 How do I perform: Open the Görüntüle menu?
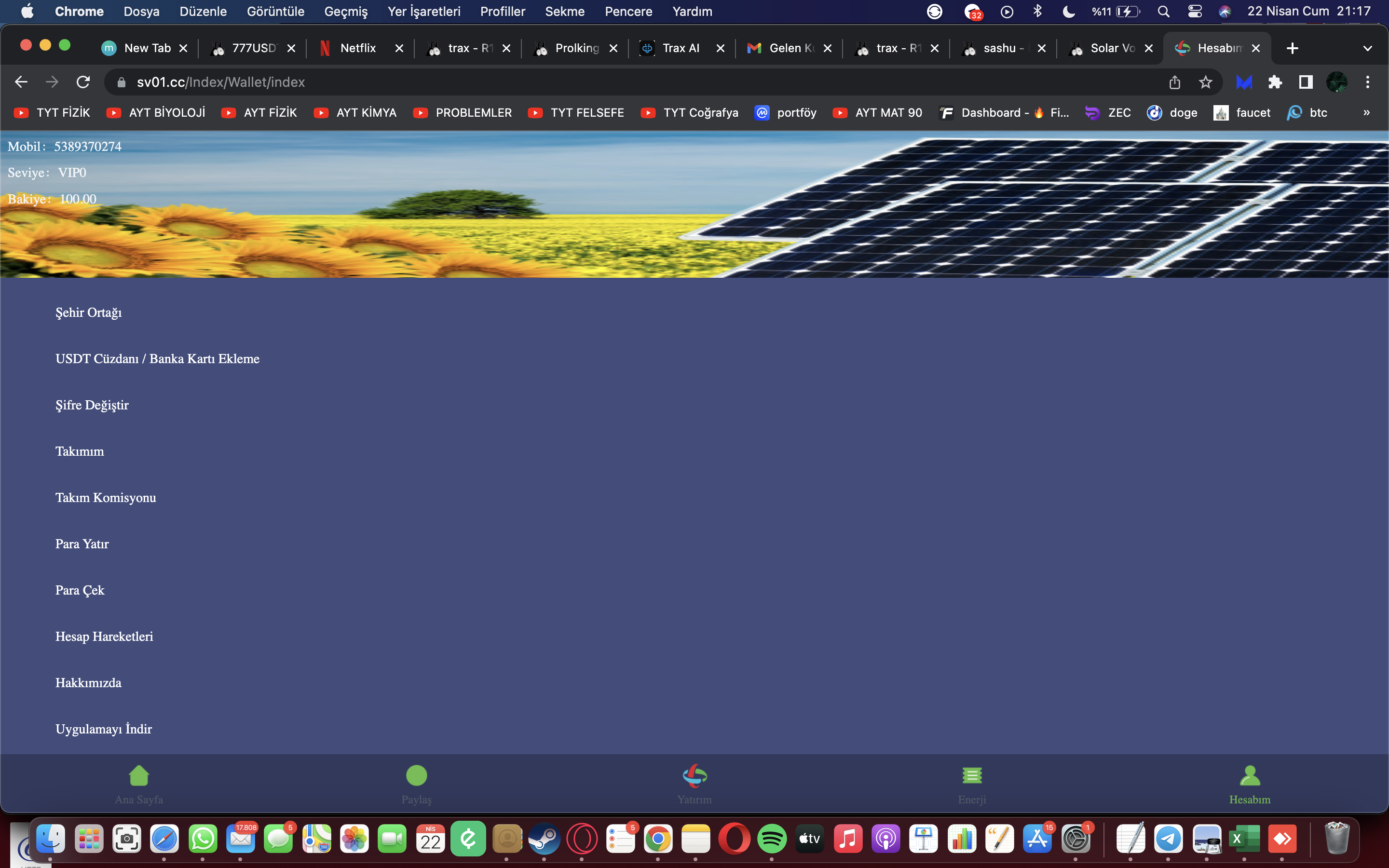275,12
